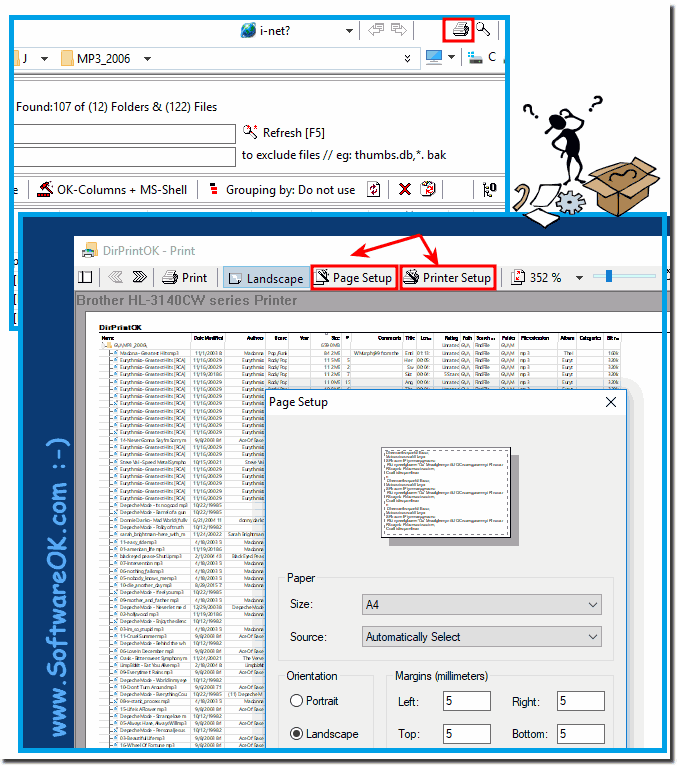Click the computer monitor icon in the address bar
Screen dimensions: 677x766
click(434, 57)
